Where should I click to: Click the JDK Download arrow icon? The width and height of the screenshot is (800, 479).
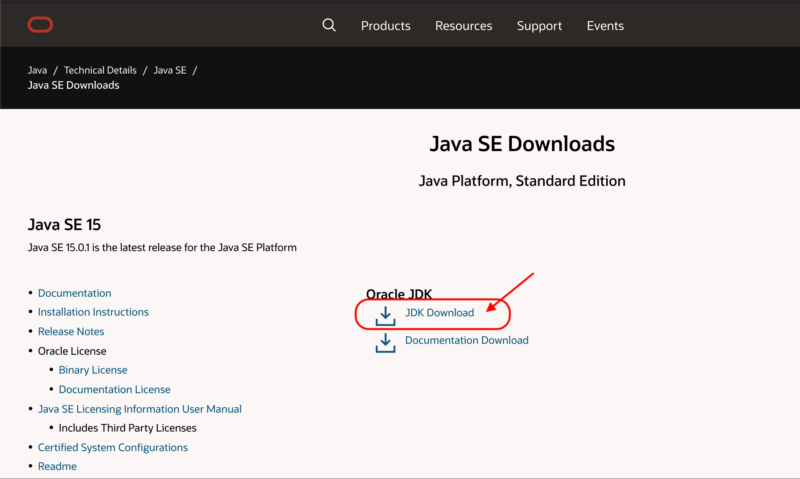point(385,316)
